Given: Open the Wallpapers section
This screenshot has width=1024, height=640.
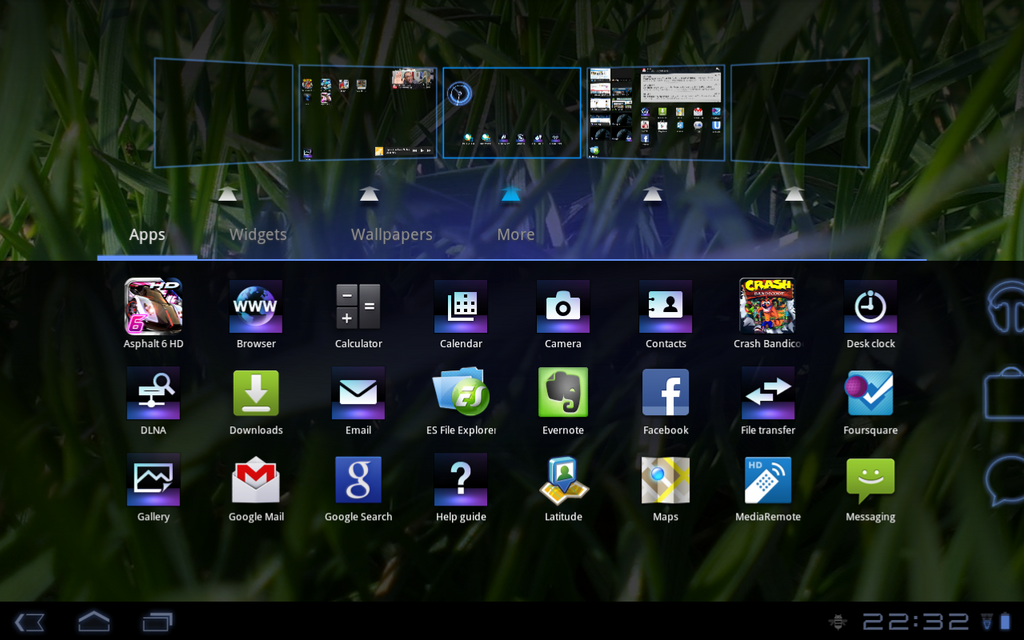Looking at the screenshot, I should [x=391, y=234].
